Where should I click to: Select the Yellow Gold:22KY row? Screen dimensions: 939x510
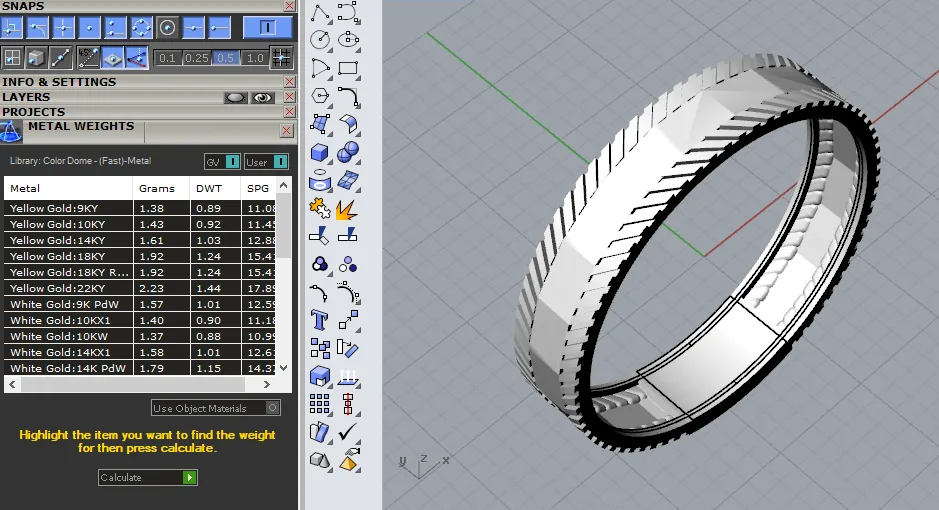pos(140,288)
